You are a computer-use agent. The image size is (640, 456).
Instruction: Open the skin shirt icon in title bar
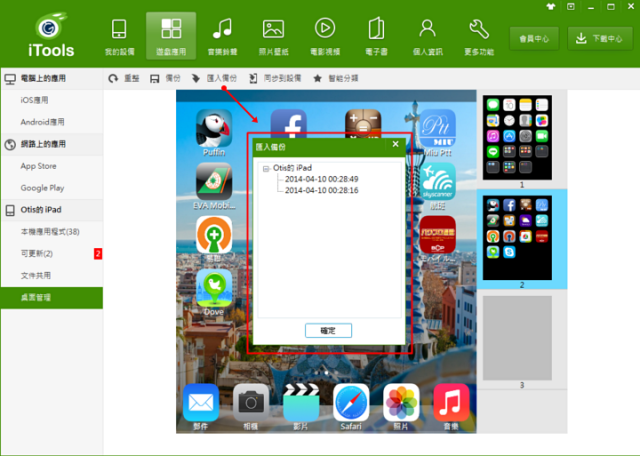[551, 7]
